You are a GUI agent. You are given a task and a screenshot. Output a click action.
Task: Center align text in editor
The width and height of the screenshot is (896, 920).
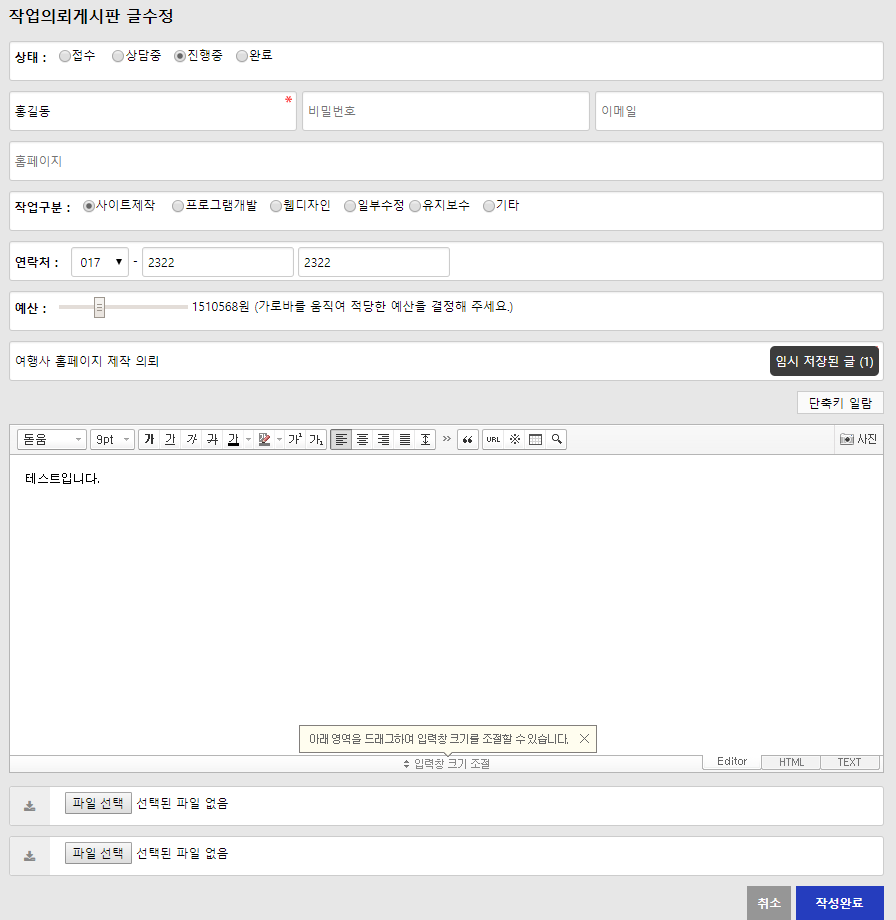coord(362,439)
